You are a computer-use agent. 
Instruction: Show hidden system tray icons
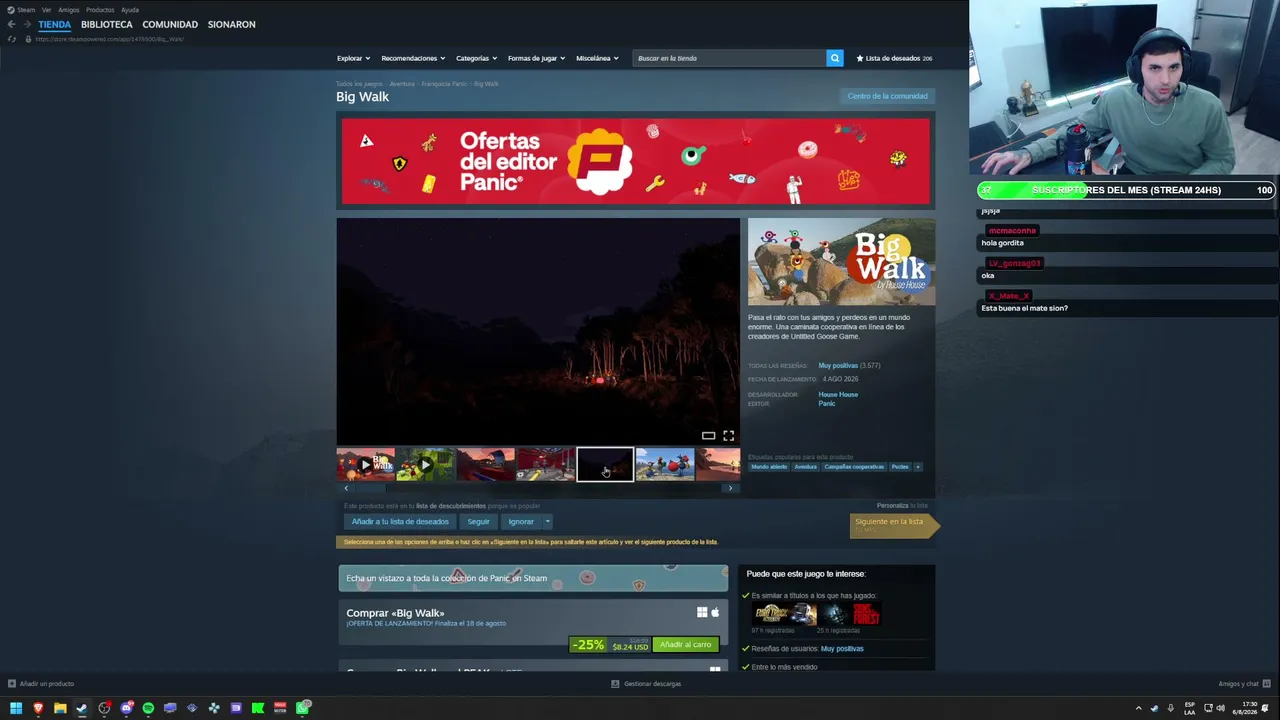1138,708
